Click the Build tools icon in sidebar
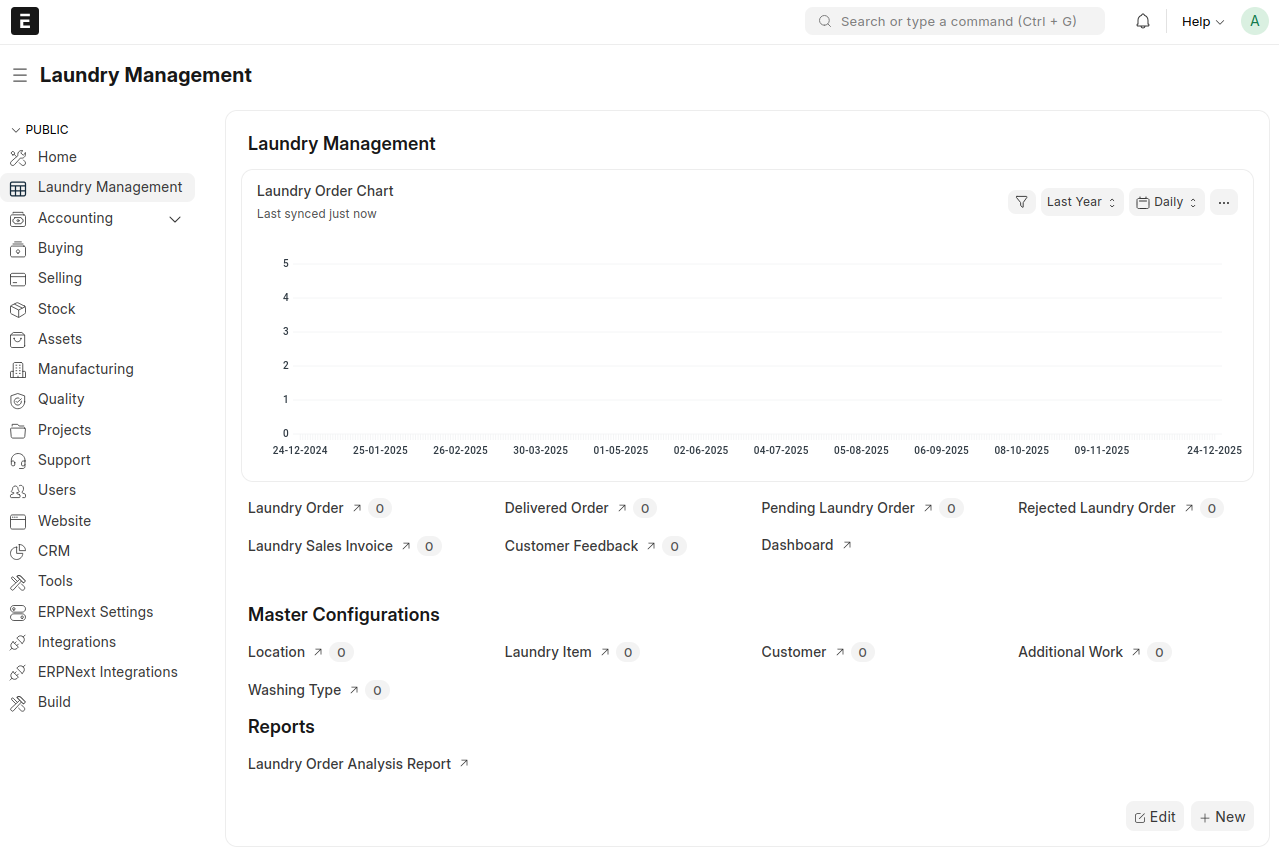1279x850 pixels. point(20,702)
